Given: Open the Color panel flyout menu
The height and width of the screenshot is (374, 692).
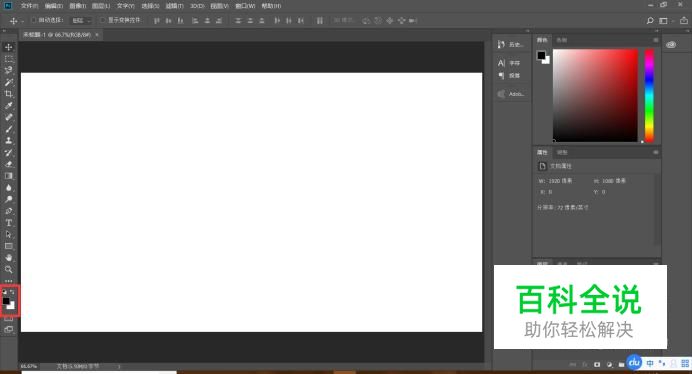Looking at the screenshot, I should pos(656,40).
